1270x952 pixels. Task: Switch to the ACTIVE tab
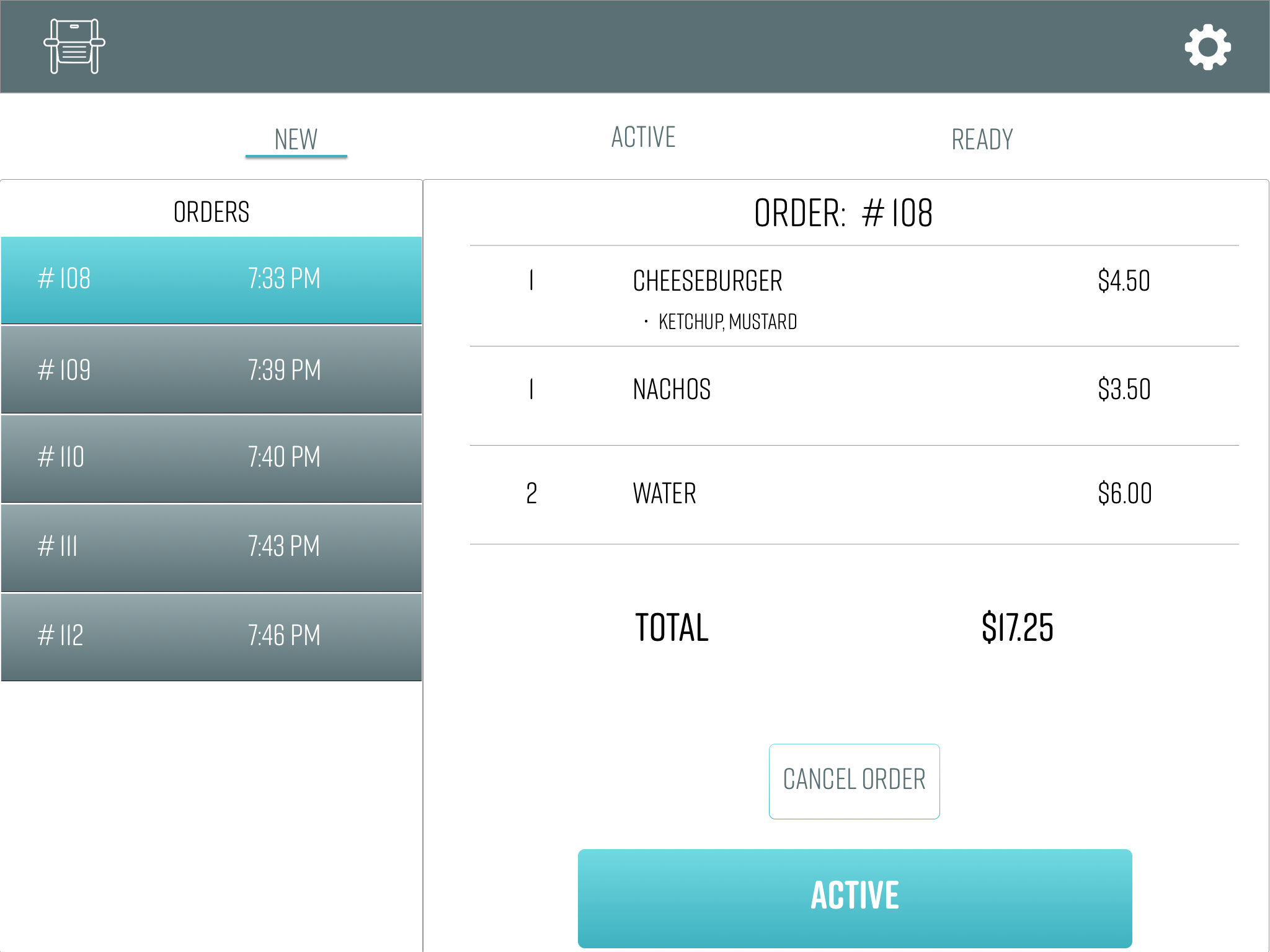[643, 137]
